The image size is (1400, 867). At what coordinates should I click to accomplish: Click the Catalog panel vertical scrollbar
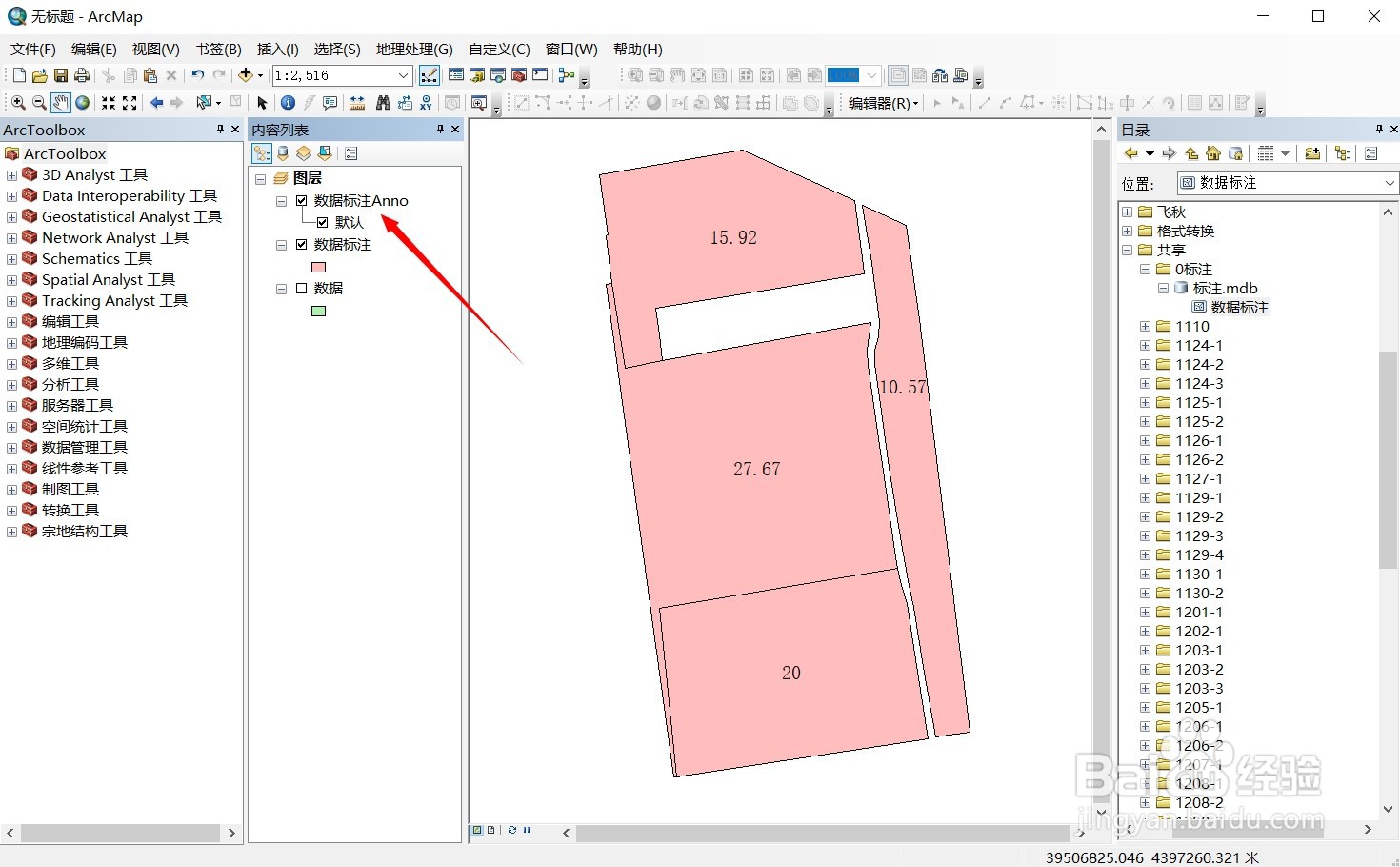pos(1388,460)
